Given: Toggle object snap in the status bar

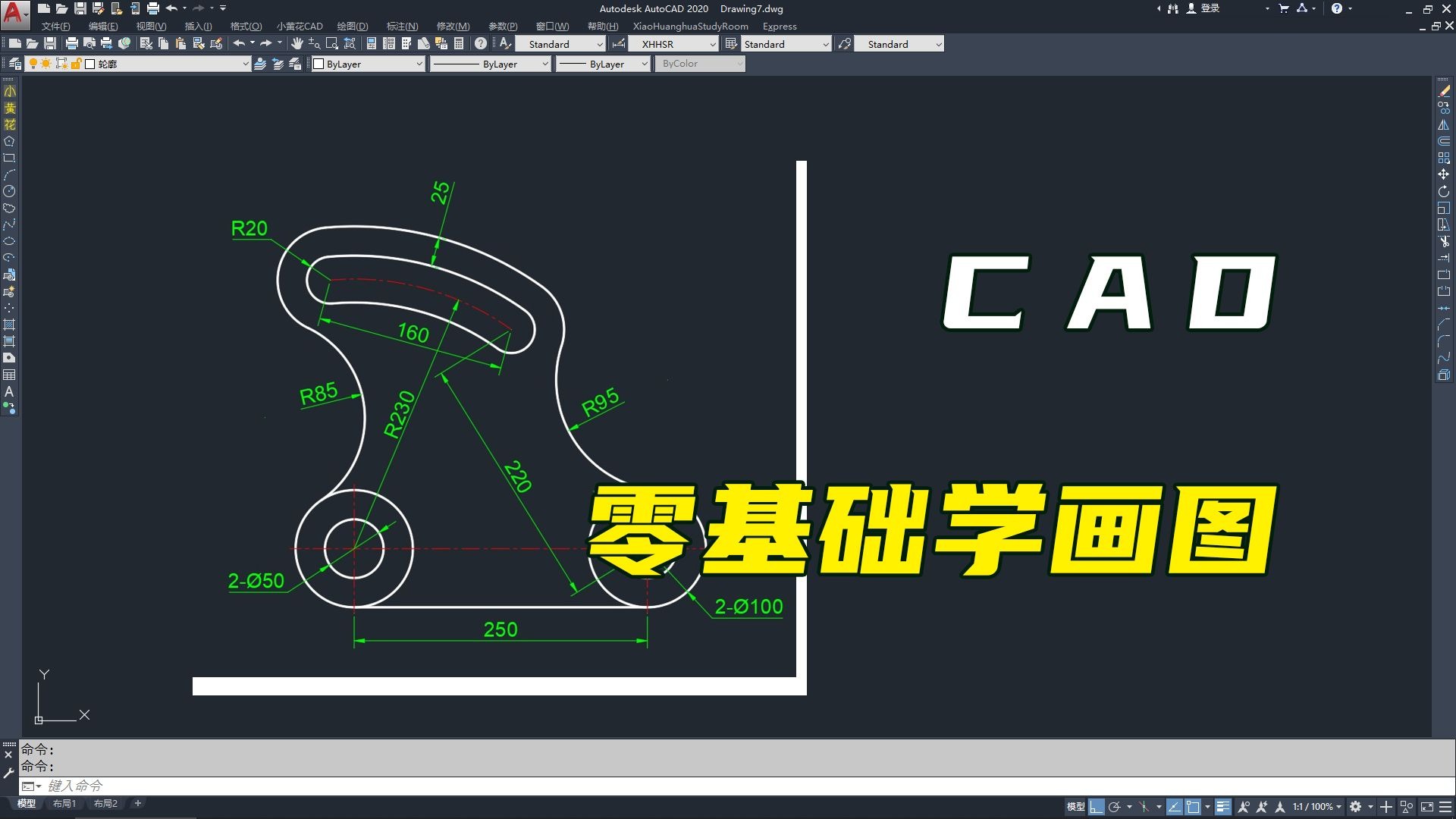Looking at the screenshot, I should 1193,807.
